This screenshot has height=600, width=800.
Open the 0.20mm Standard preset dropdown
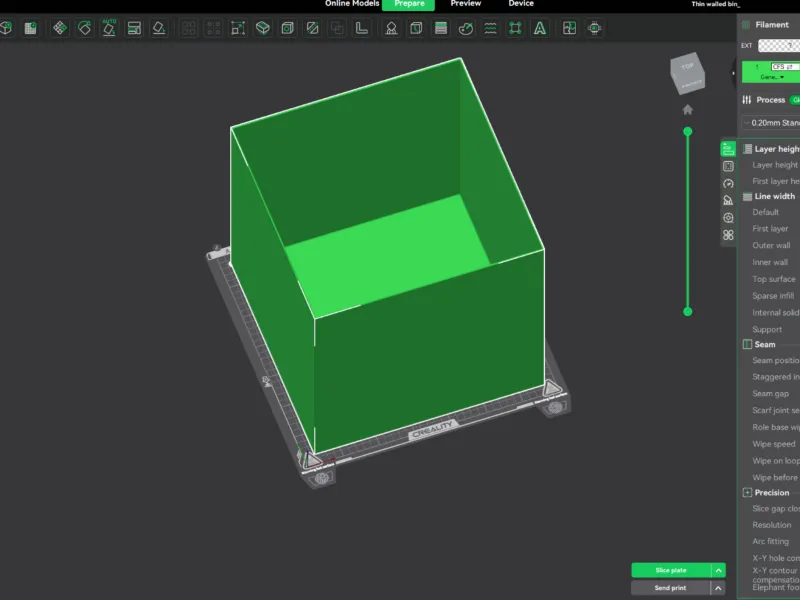click(771, 123)
